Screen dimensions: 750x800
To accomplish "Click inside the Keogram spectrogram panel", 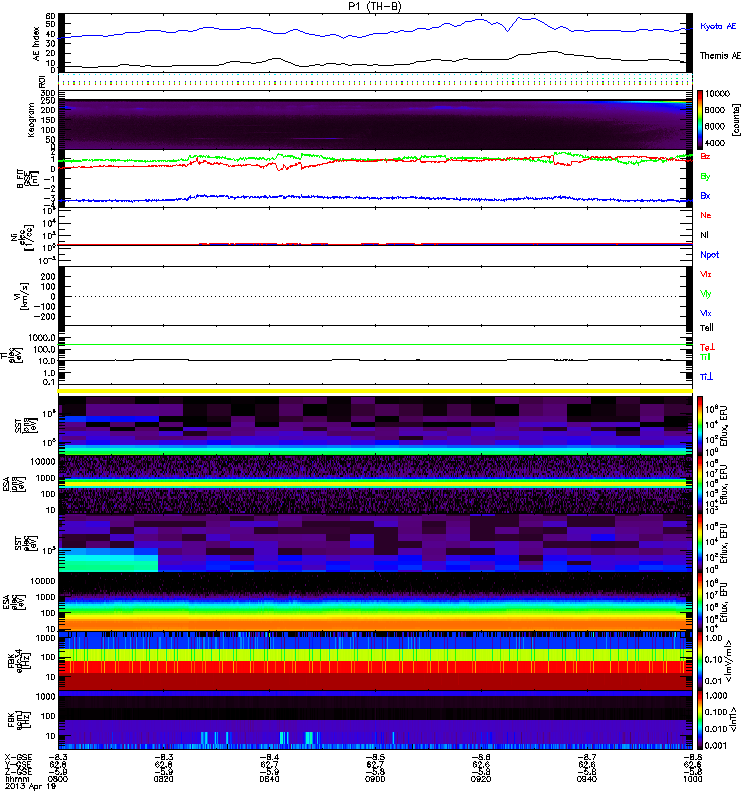I will pyautogui.click(x=375, y=120).
